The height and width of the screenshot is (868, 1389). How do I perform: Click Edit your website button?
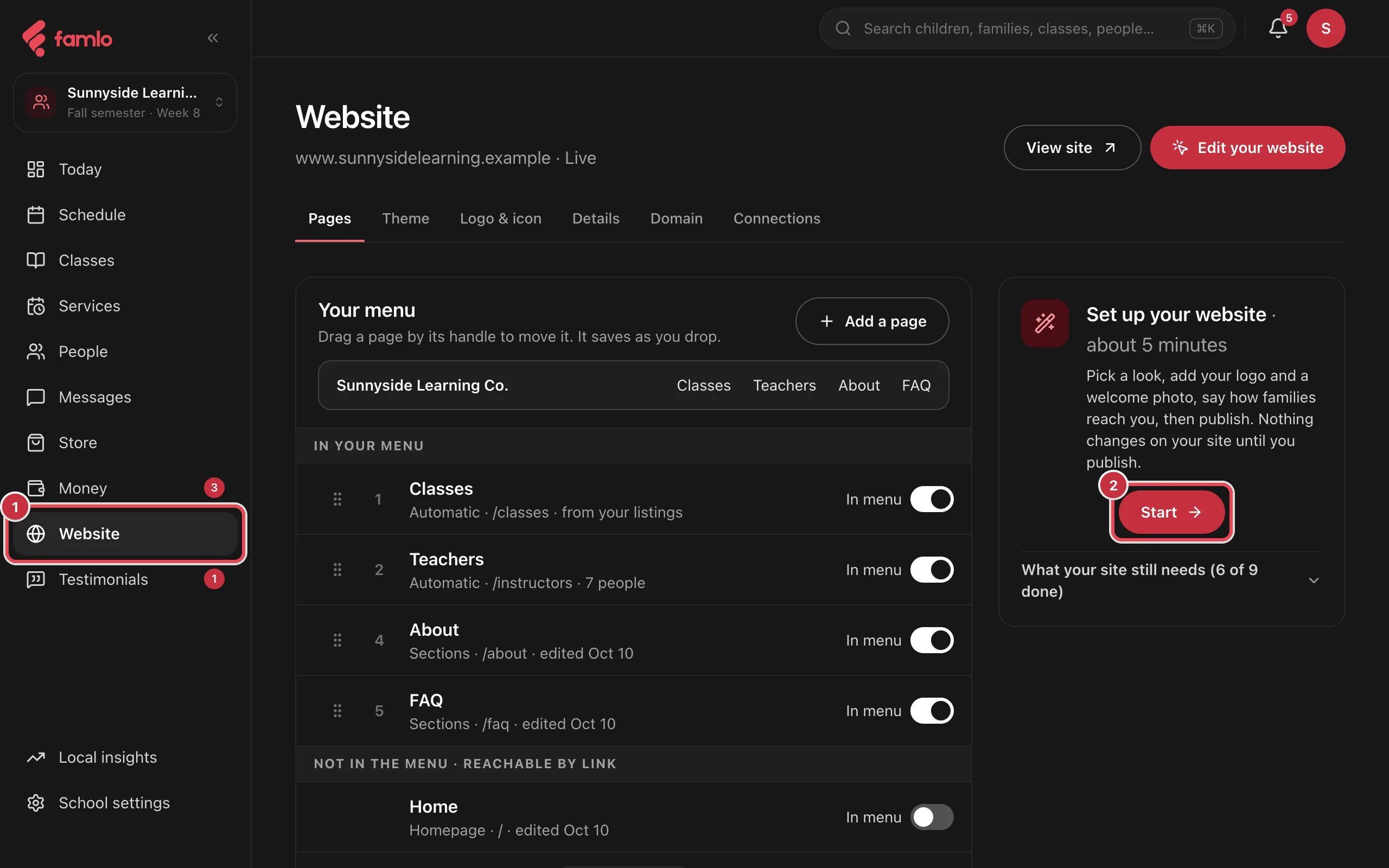pyautogui.click(x=1247, y=148)
